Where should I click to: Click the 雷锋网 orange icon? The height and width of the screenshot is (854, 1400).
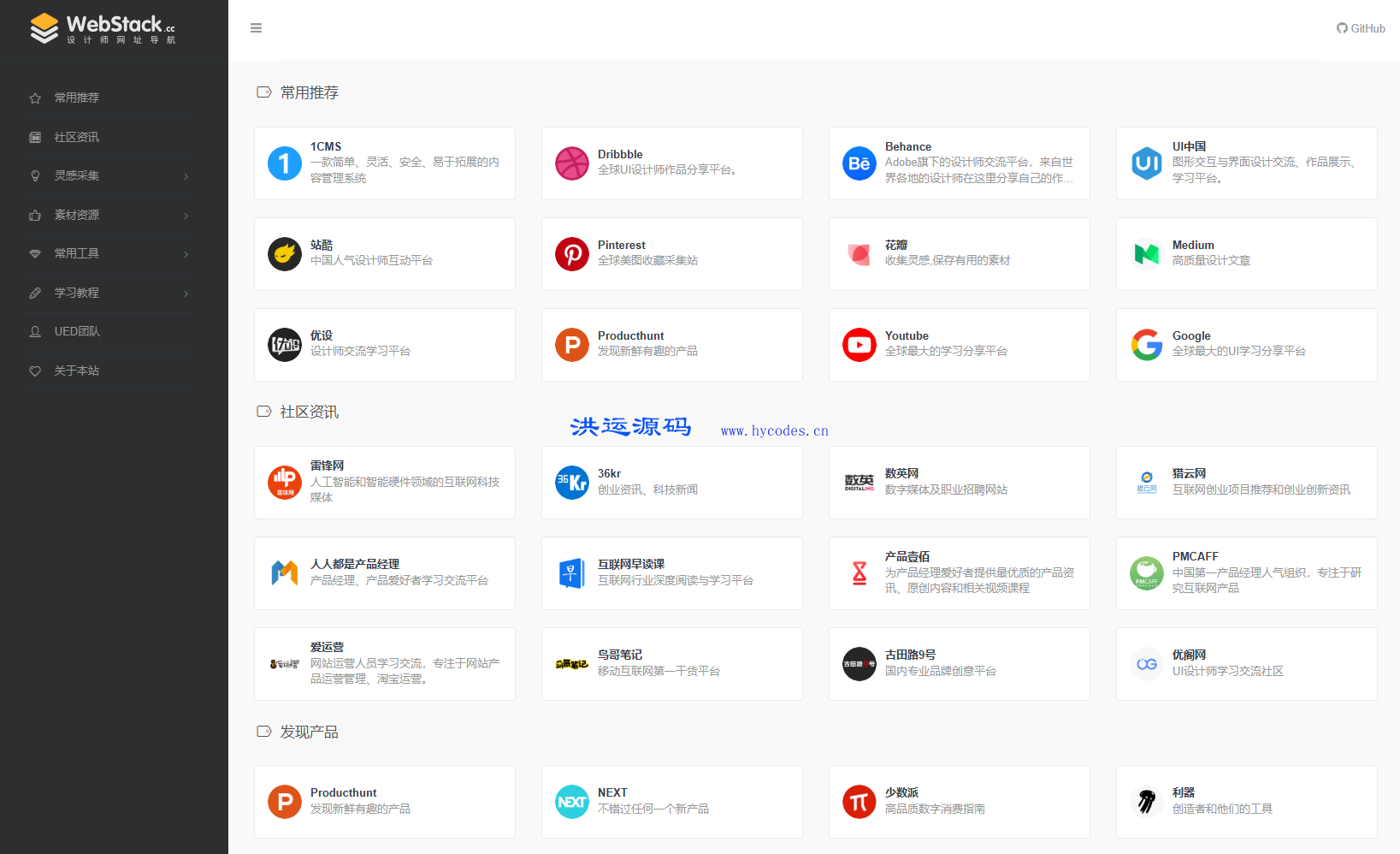pos(285,483)
